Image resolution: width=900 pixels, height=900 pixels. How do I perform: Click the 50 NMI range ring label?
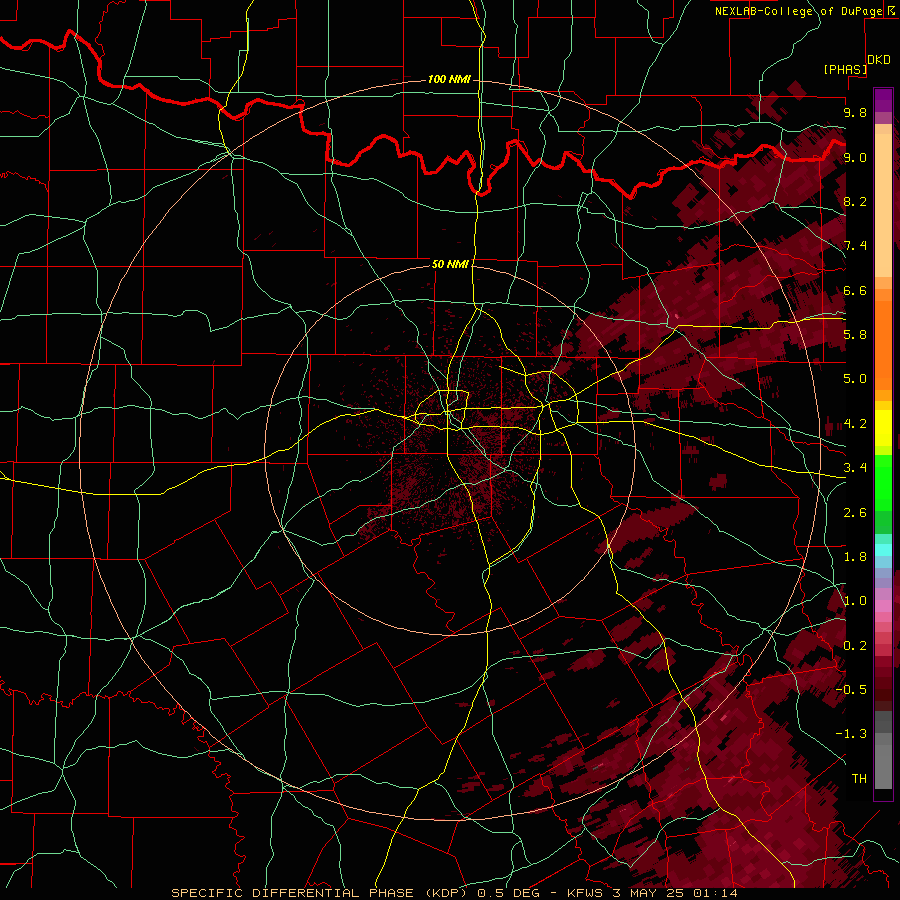click(x=451, y=264)
